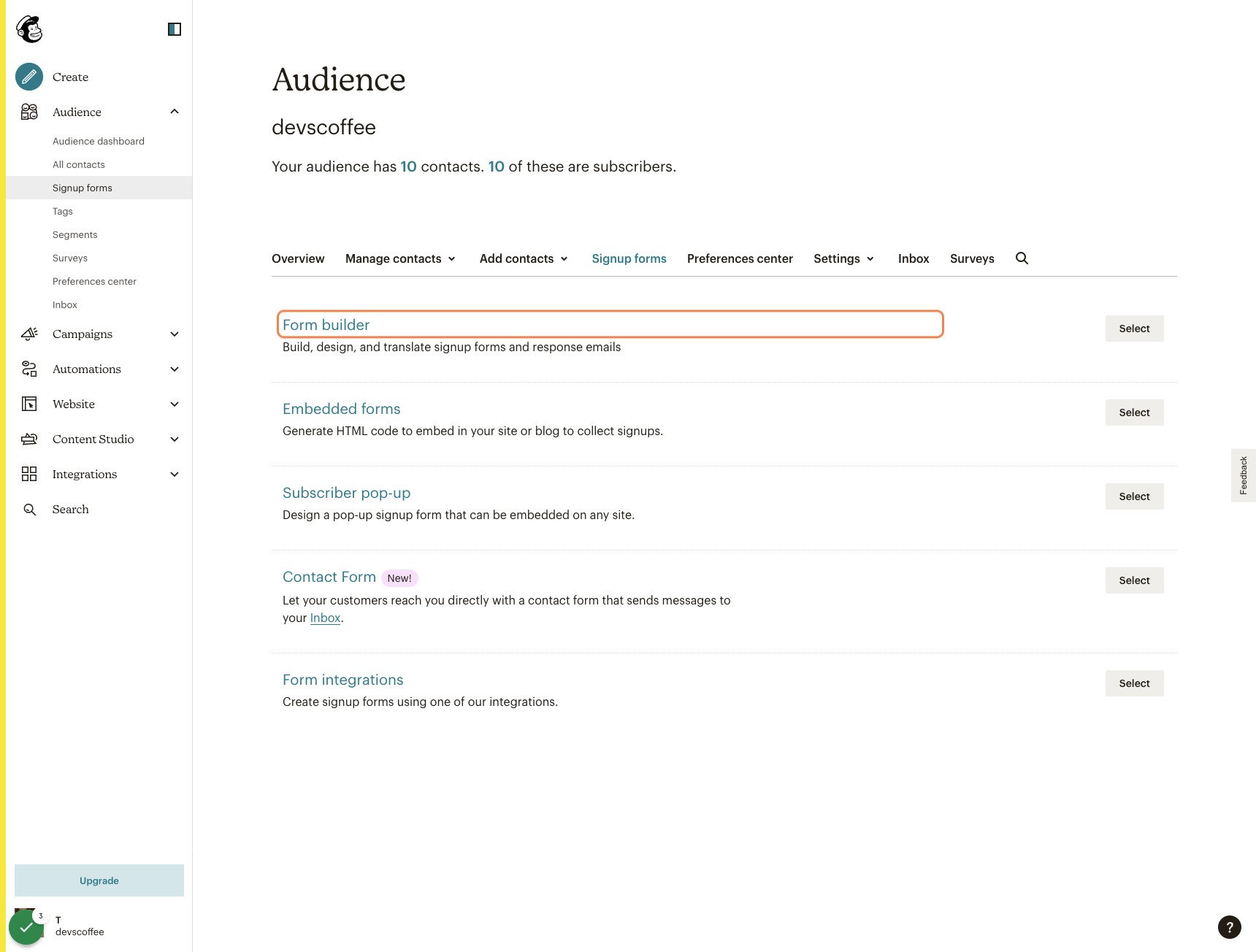Expand the Integrations sidebar section chevron
Image resolution: width=1256 pixels, height=952 pixels.
(175, 474)
